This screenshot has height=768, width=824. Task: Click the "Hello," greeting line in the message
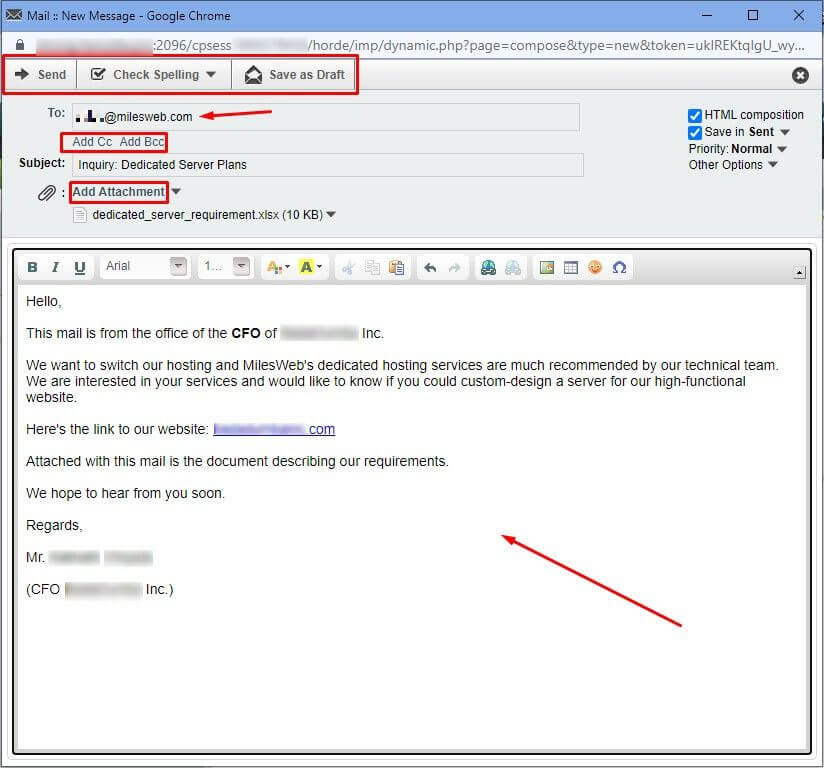point(44,301)
